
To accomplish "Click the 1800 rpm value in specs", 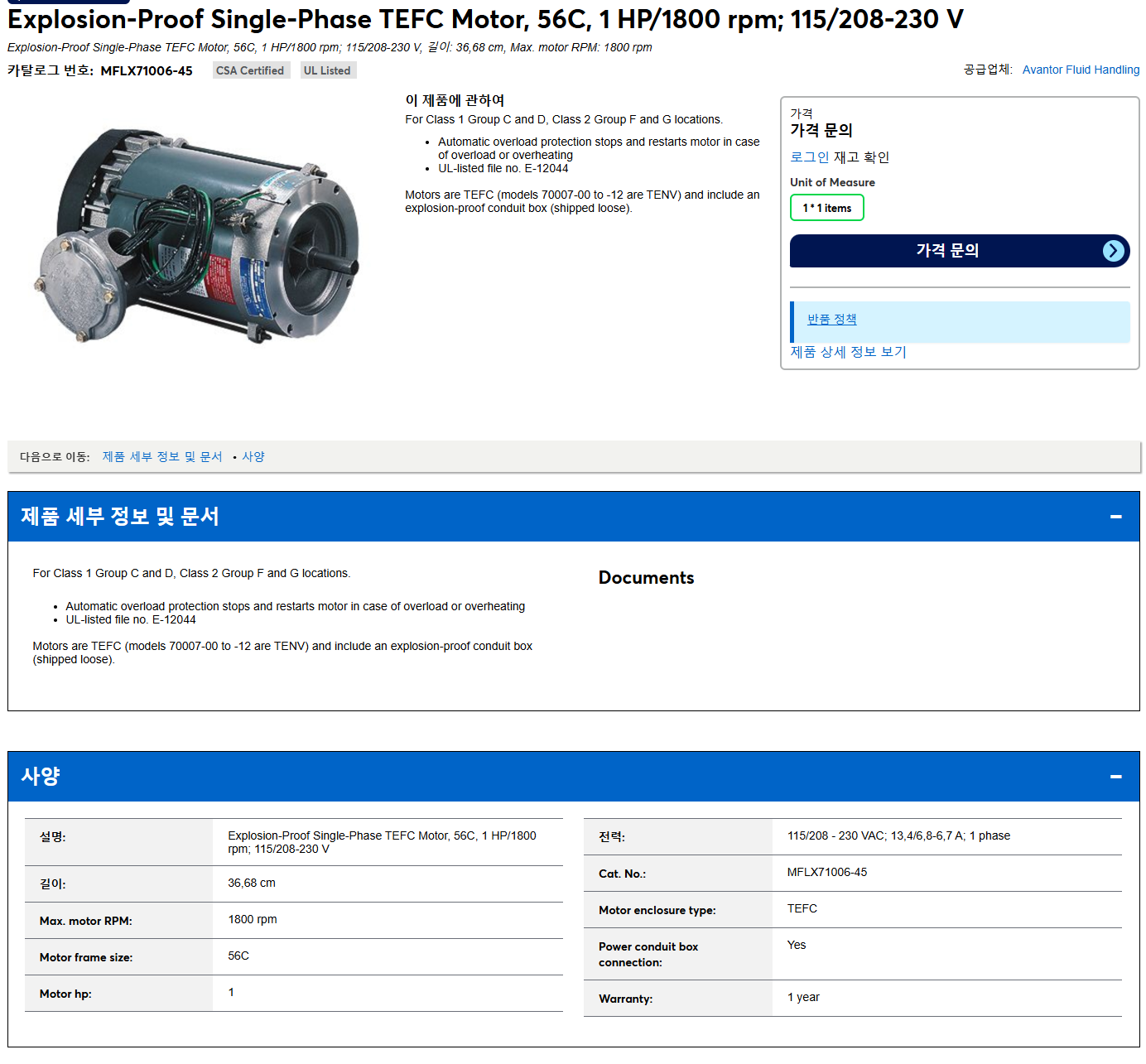I will [253, 920].
